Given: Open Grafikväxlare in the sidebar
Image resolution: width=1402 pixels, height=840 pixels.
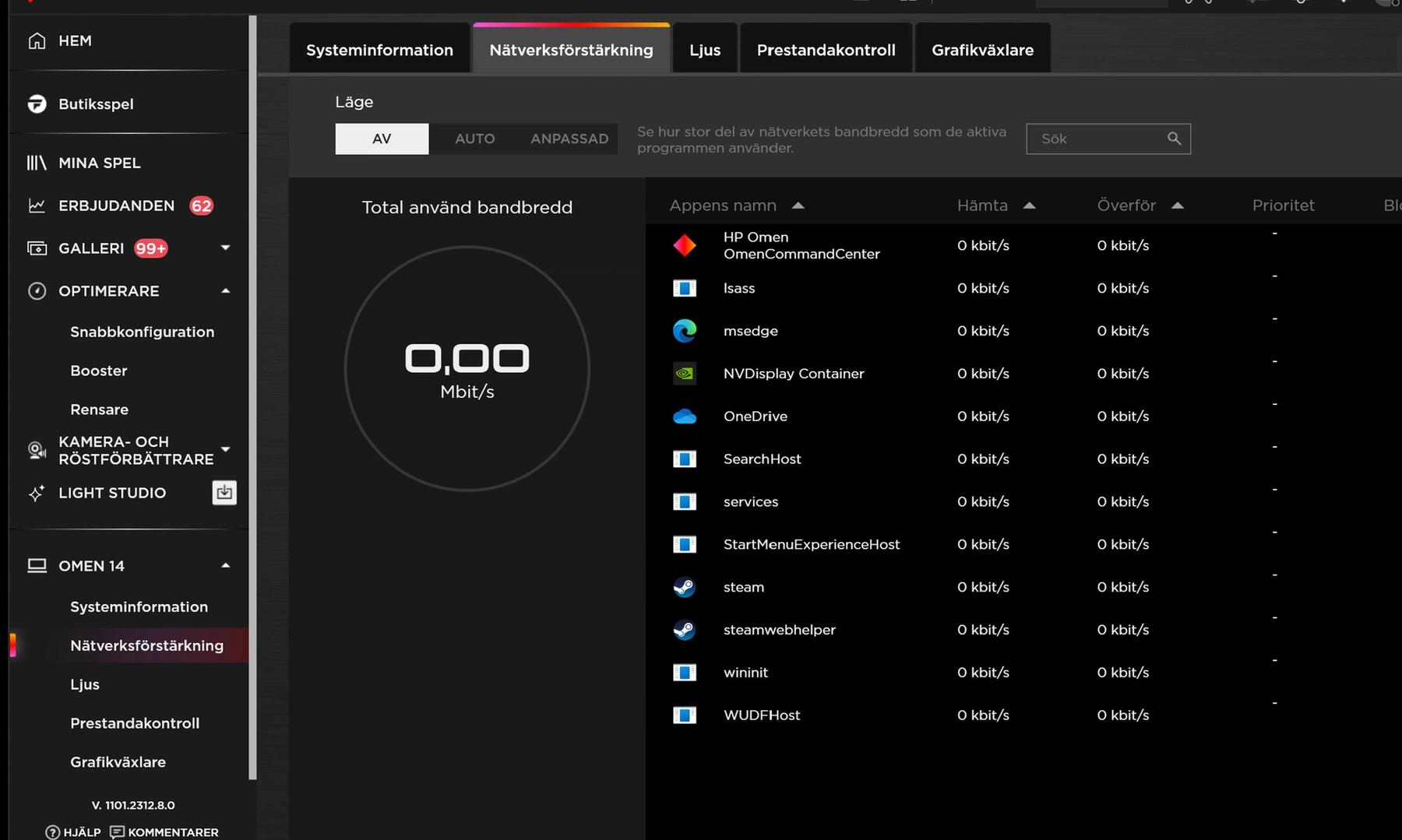Looking at the screenshot, I should pyautogui.click(x=118, y=762).
